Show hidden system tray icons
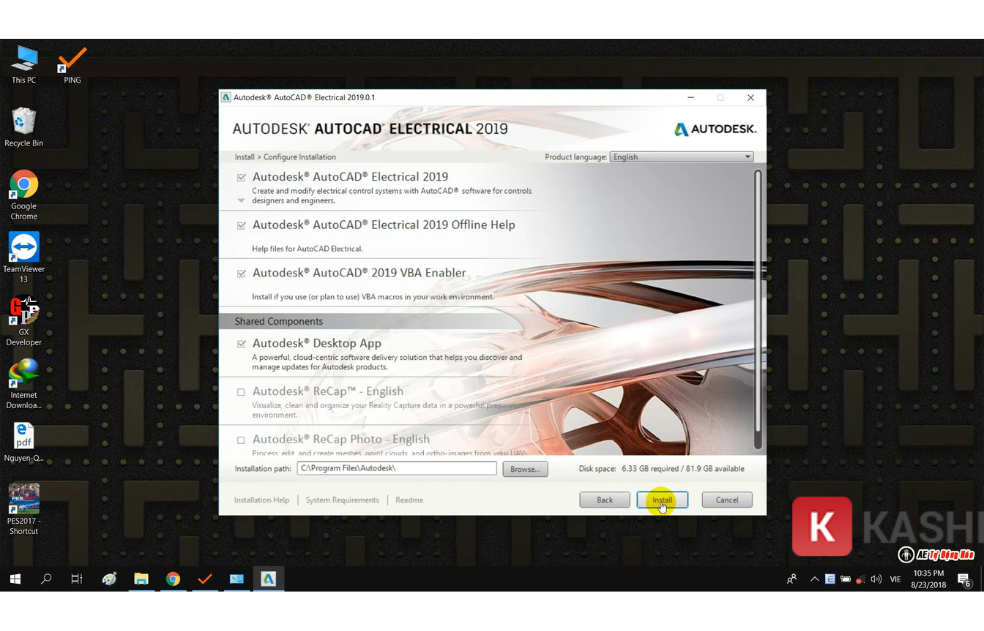Viewport: 984px width, 631px height. pos(814,579)
